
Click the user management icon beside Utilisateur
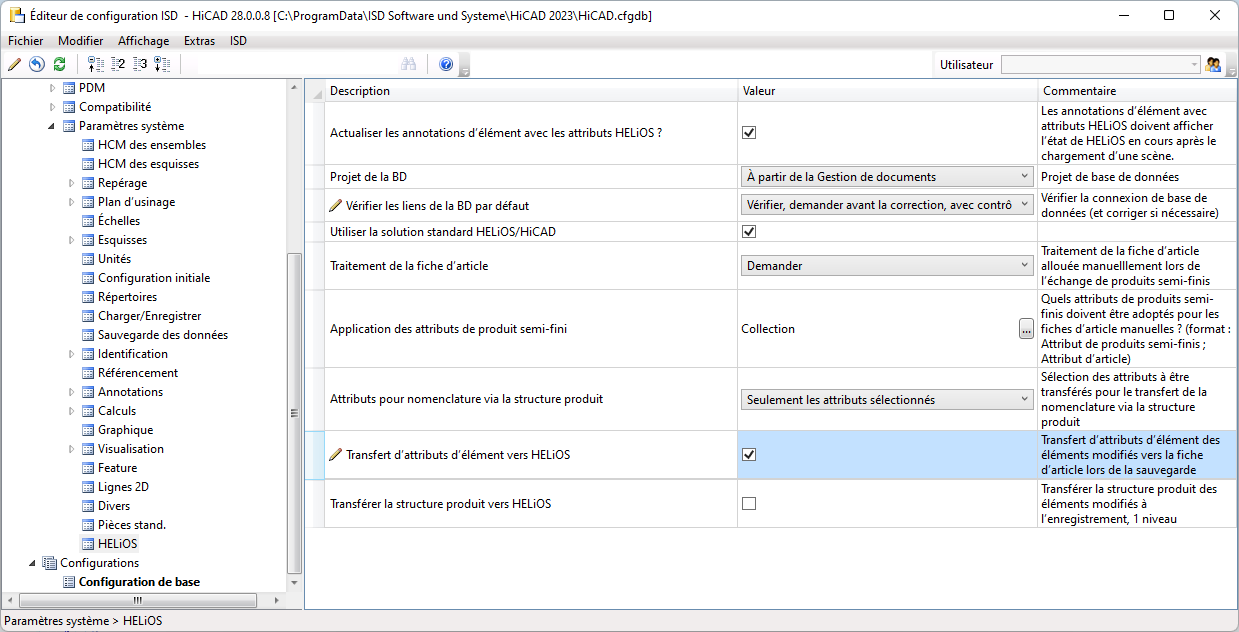click(1214, 64)
